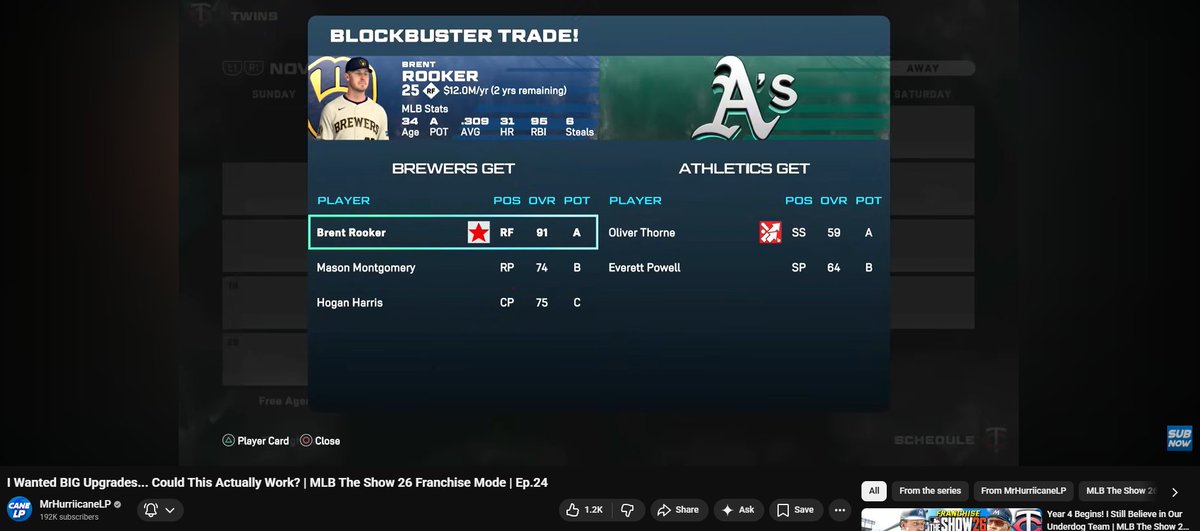Click the BLOCKBUSTER TRADE! title
Viewport: 1200px width, 531px height.
(x=454, y=37)
